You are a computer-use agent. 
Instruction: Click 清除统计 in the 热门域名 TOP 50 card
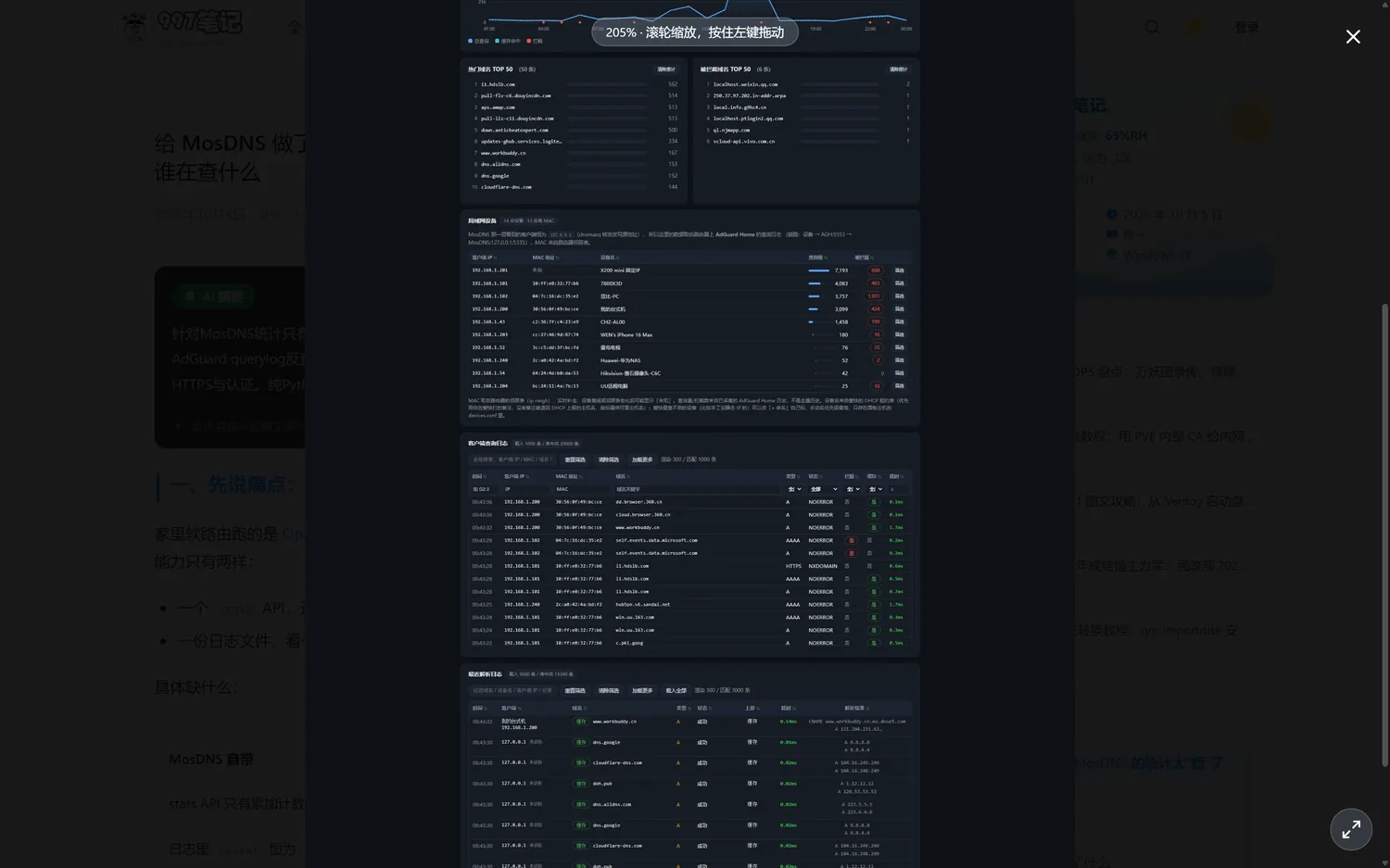point(666,69)
